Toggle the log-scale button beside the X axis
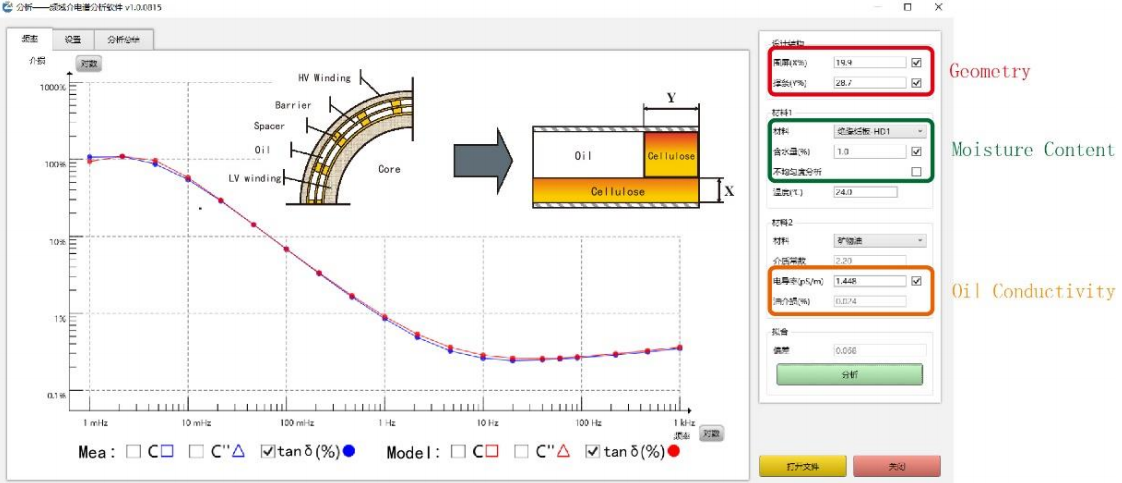Image resolution: width=1122 pixels, height=483 pixels. (711, 434)
